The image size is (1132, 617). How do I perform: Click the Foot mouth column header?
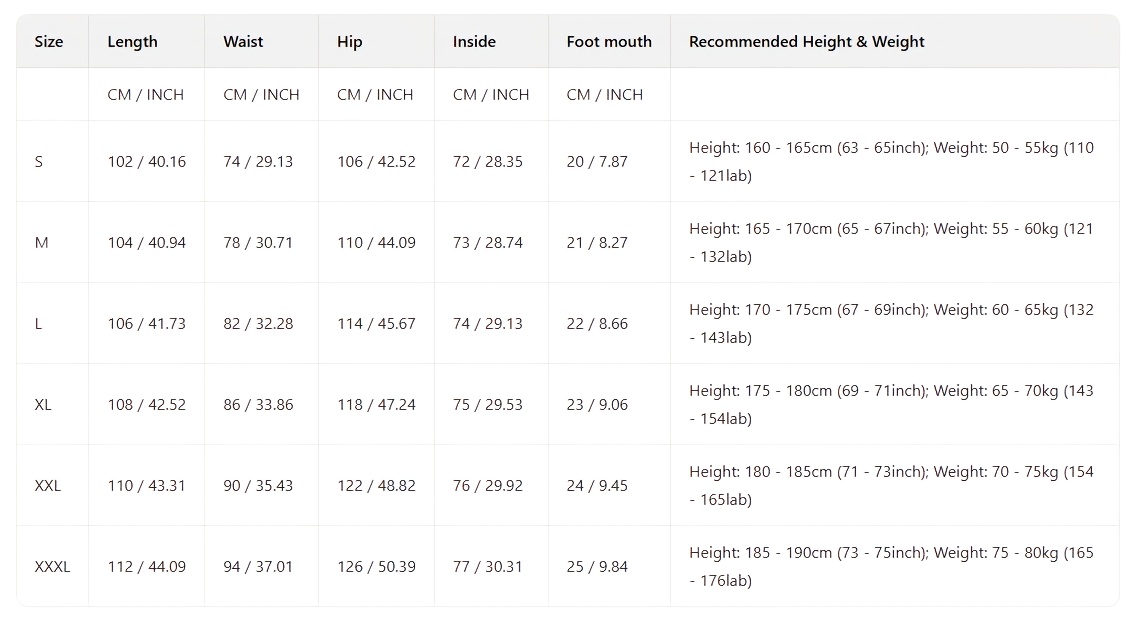pyautogui.click(x=609, y=42)
